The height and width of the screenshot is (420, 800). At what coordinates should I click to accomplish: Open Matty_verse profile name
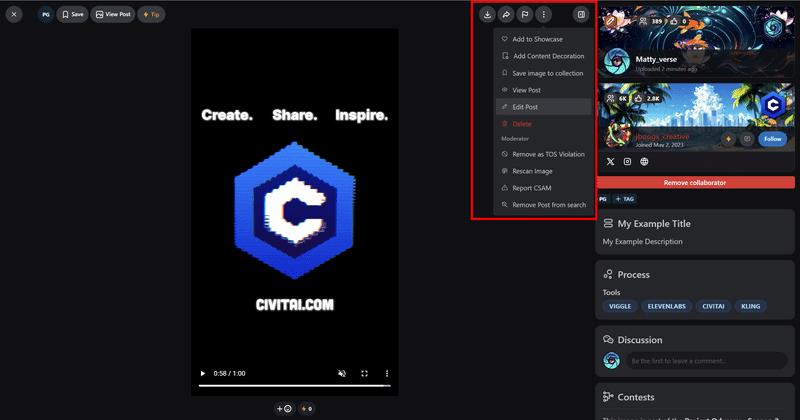point(656,59)
